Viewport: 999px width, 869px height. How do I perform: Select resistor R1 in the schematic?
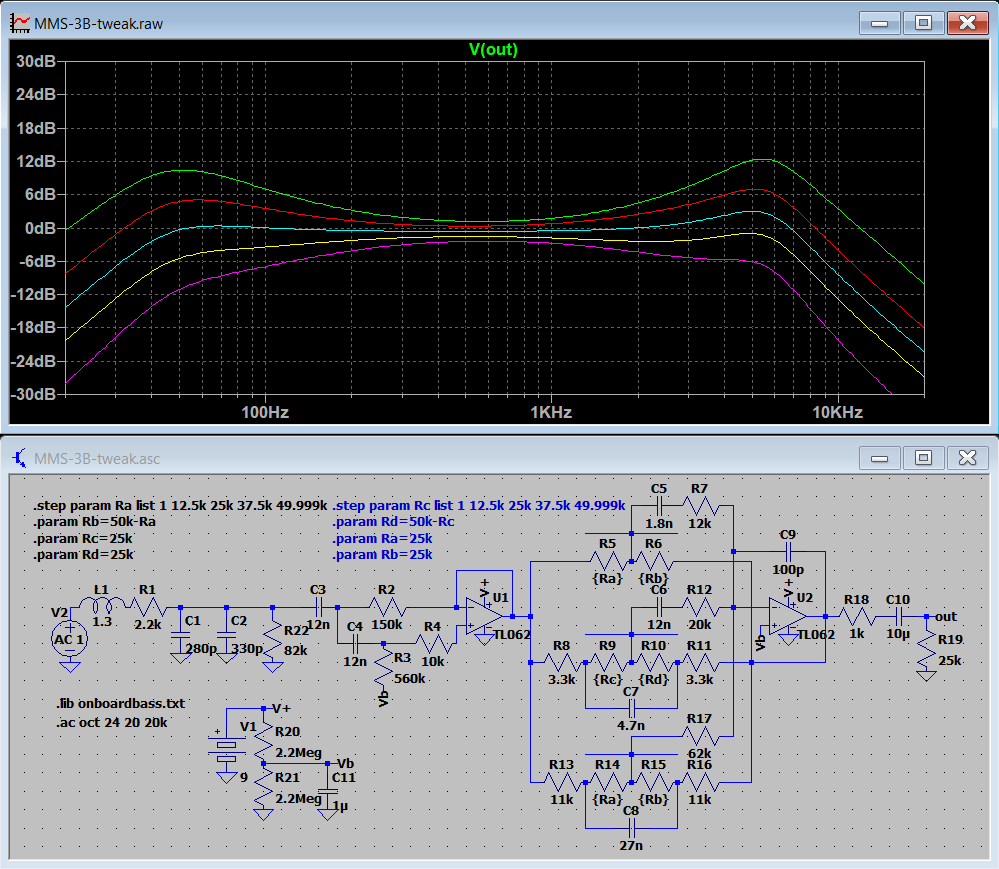[x=147, y=607]
